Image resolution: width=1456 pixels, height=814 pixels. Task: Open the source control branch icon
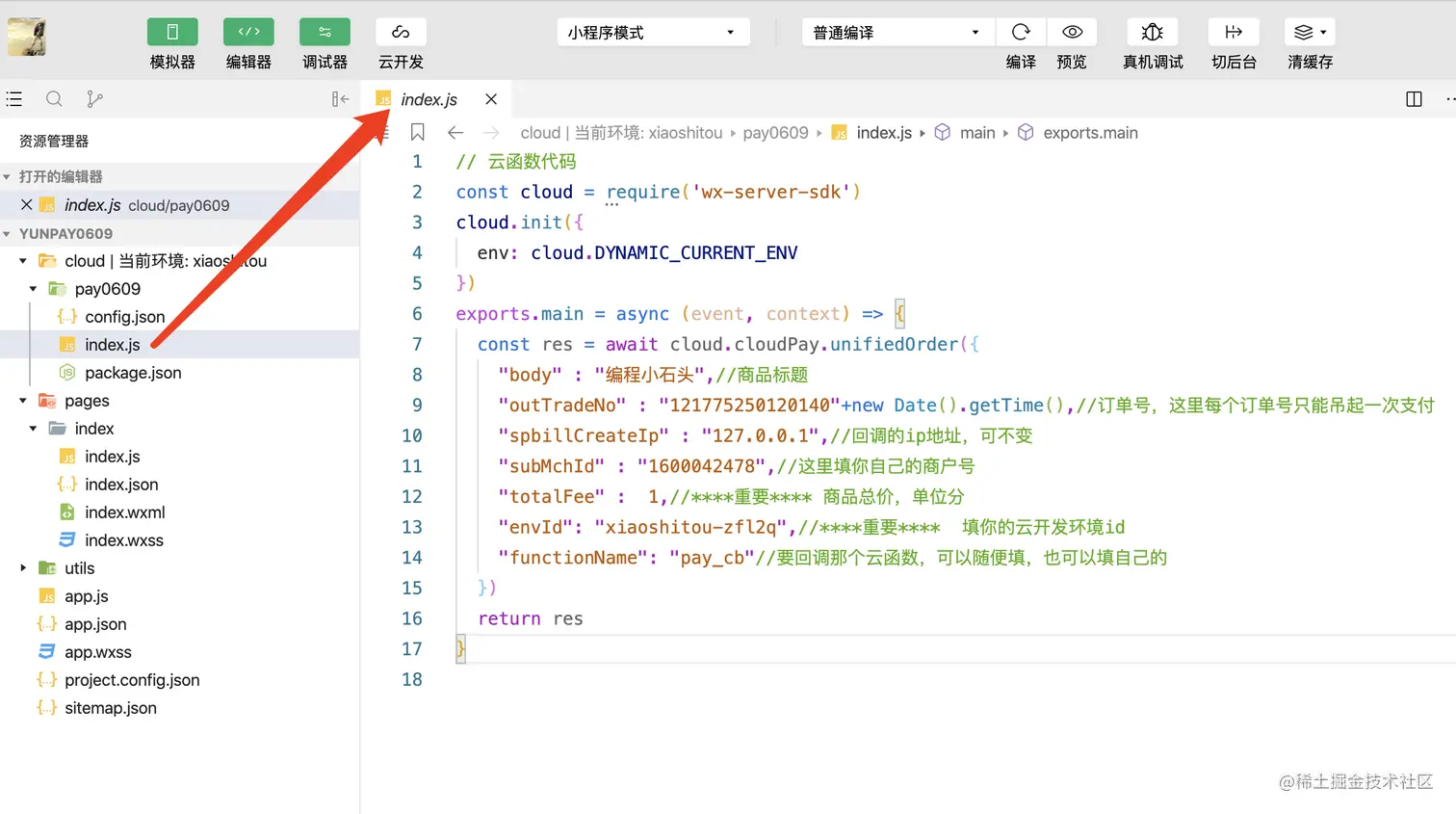click(x=94, y=99)
